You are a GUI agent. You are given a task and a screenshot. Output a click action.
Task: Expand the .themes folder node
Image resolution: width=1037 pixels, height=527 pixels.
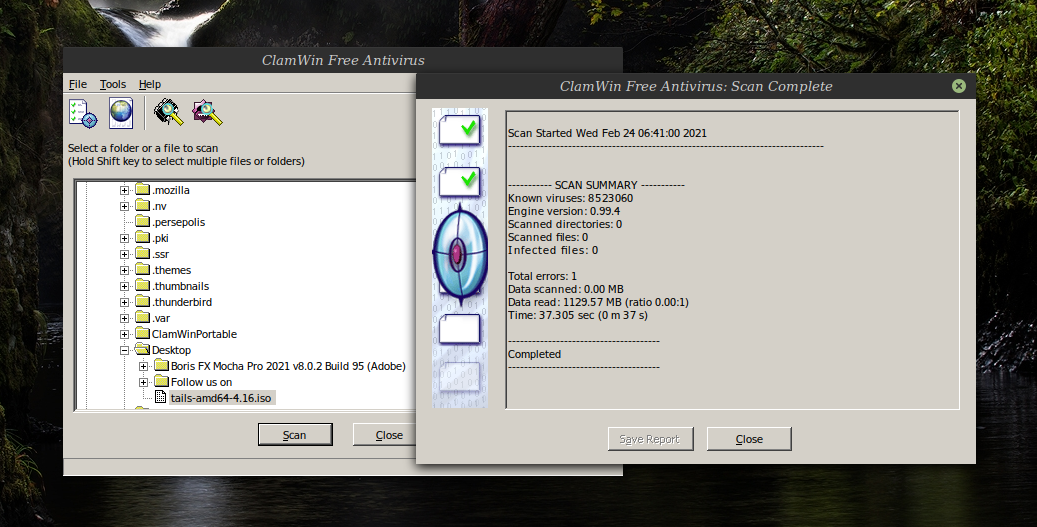click(124, 270)
